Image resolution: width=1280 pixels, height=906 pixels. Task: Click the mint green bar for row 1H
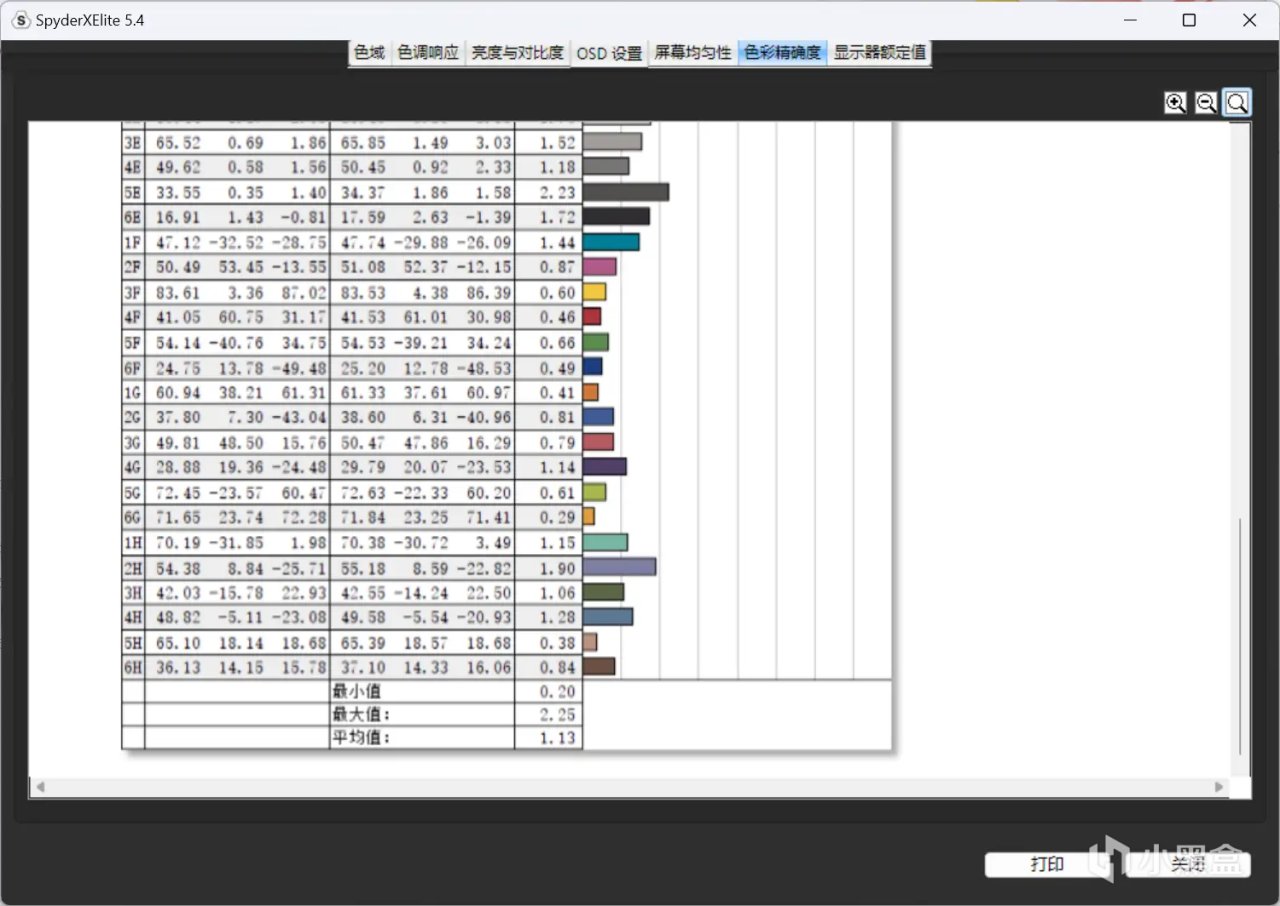(605, 542)
